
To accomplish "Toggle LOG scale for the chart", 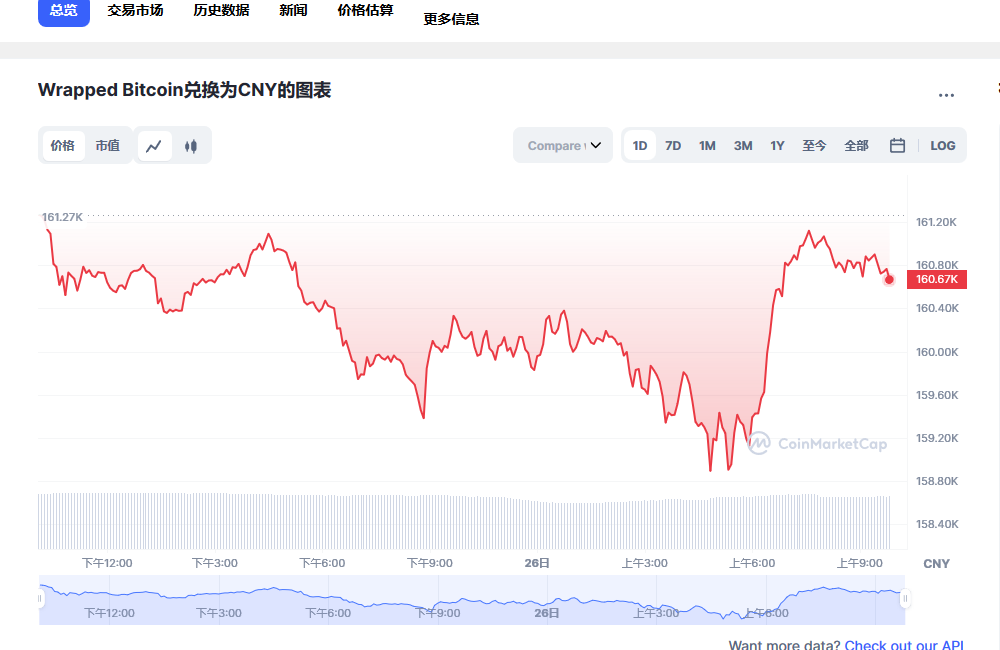I will tap(943, 145).
